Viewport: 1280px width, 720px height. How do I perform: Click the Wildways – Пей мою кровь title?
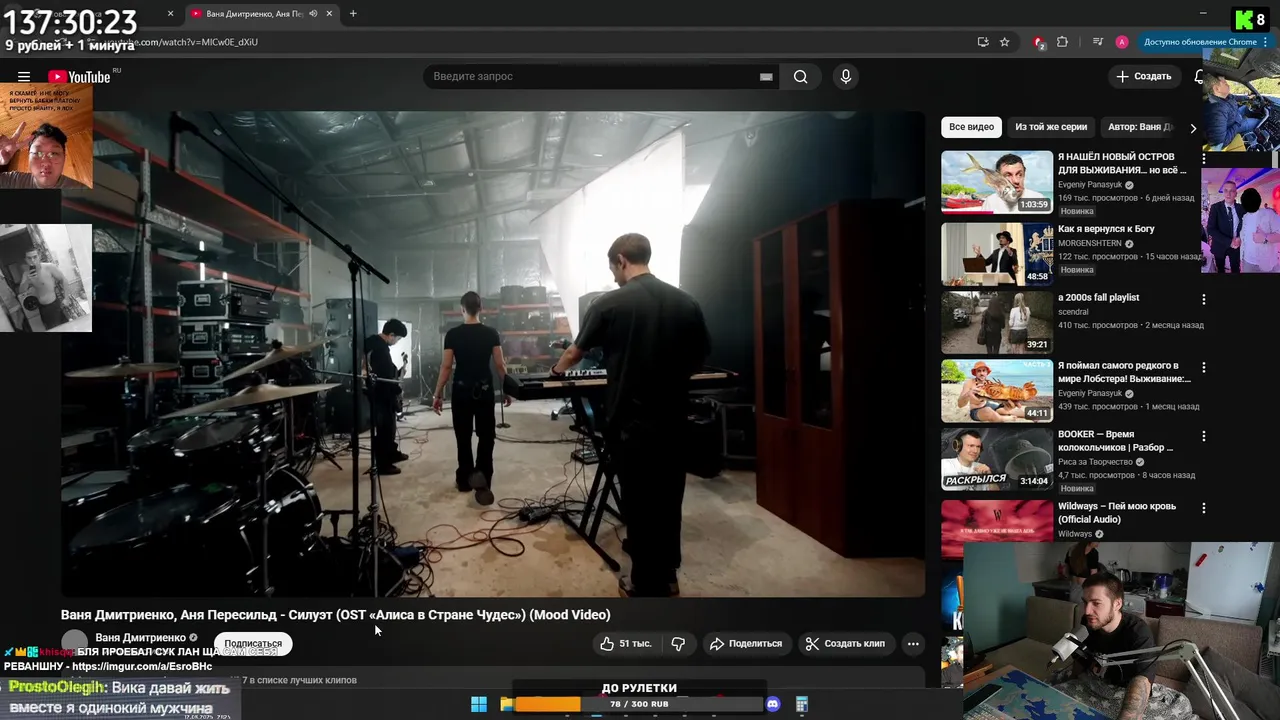coord(1116,512)
